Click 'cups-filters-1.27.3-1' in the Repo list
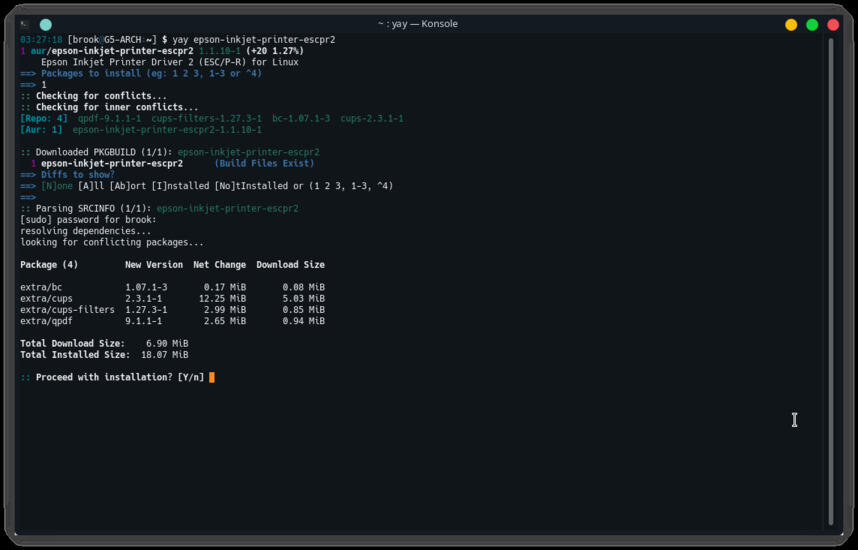The image size is (858, 550). pyautogui.click(x=207, y=118)
